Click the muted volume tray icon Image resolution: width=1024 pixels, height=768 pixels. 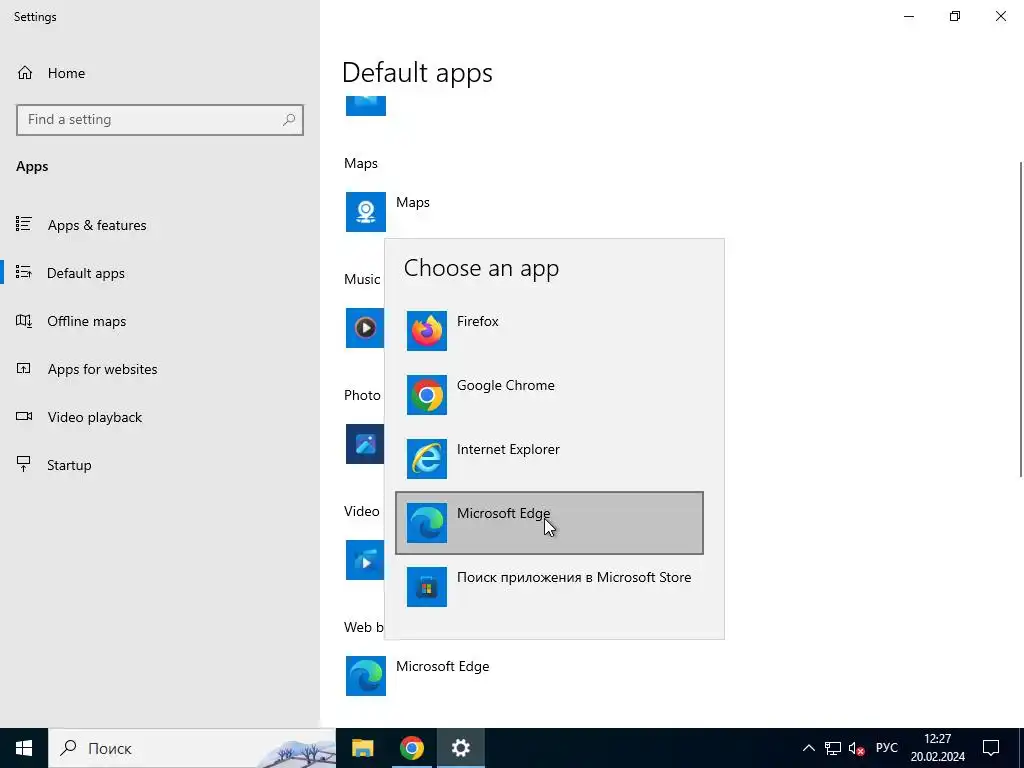(x=856, y=748)
